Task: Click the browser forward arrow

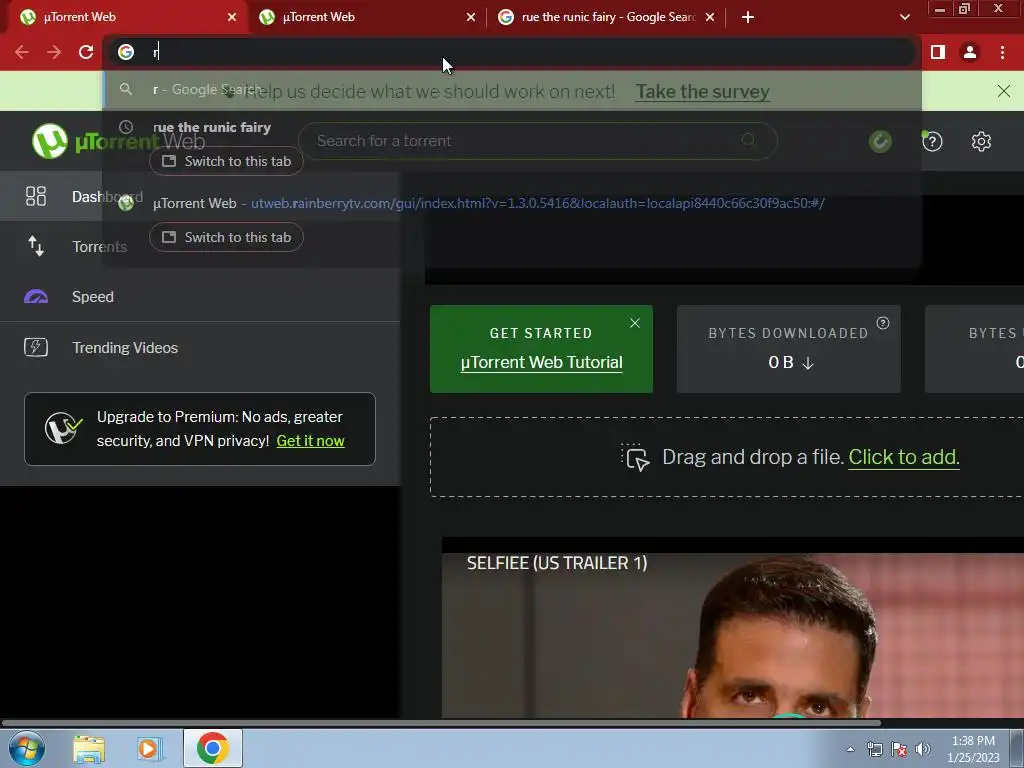Action: click(x=54, y=52)
